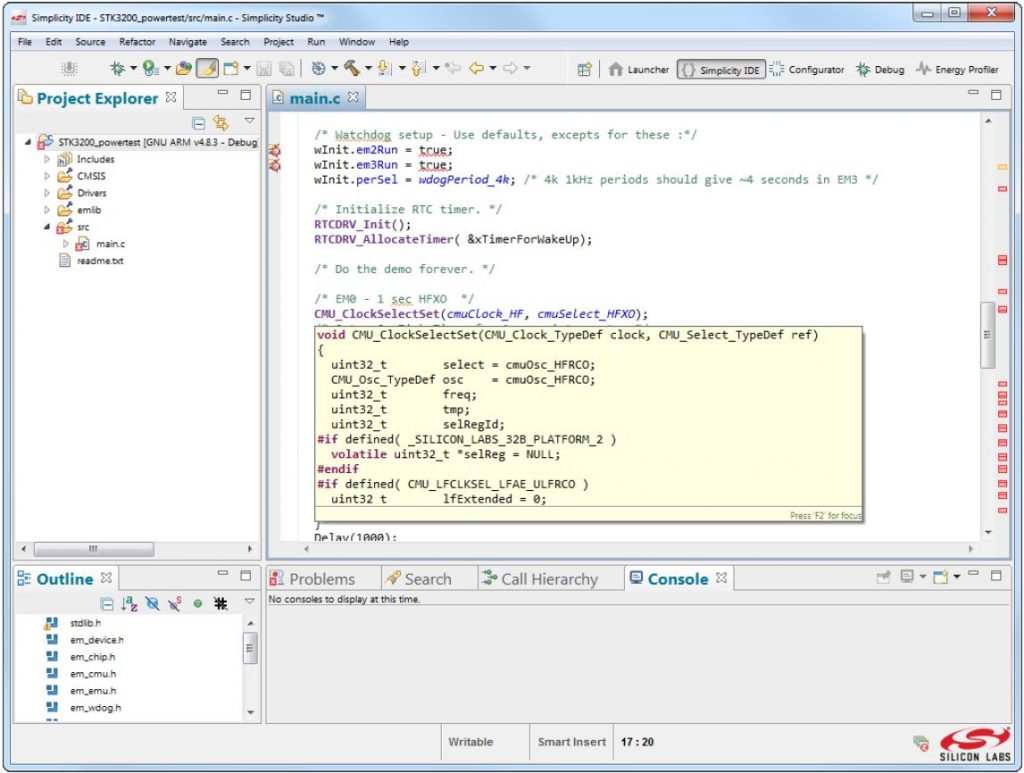Select em_wdog.h in the Outline list
Viewport: 1024px width, 773px height.
pos(95,708)
